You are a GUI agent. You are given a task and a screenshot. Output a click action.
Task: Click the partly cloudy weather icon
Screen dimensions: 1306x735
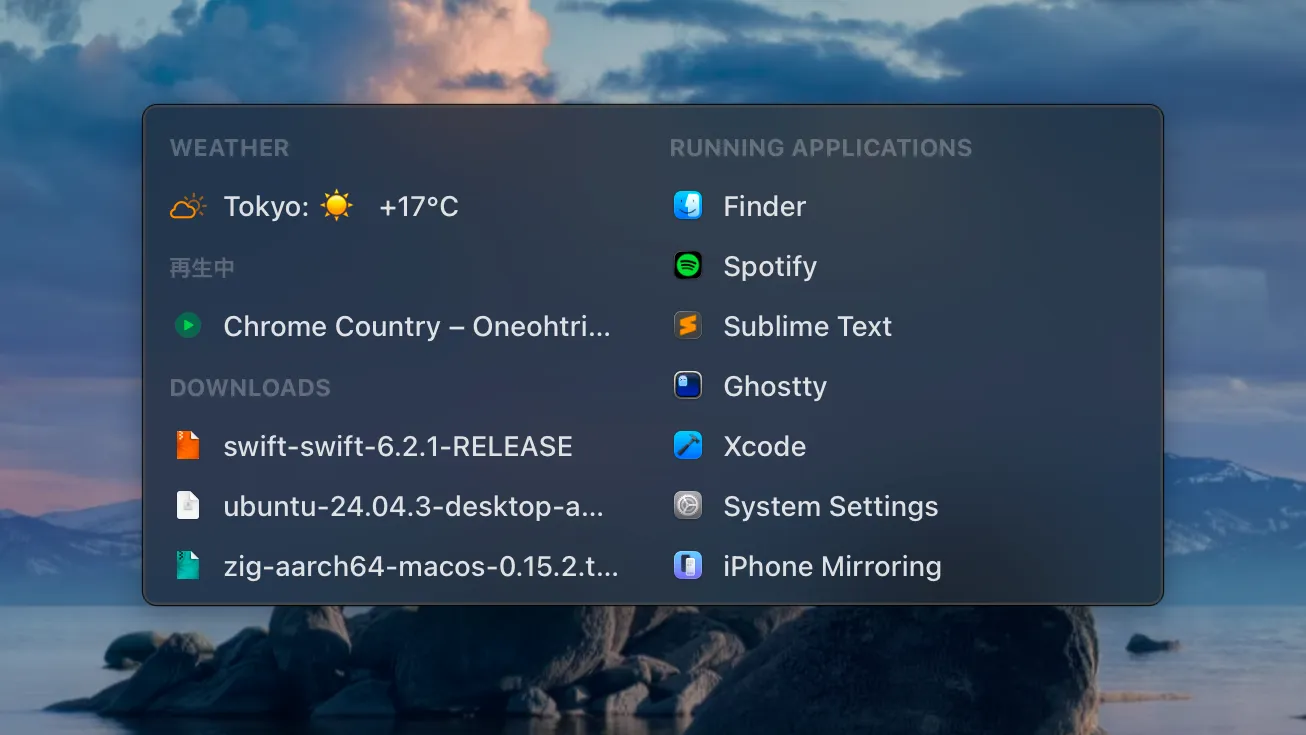click(188, 207)
